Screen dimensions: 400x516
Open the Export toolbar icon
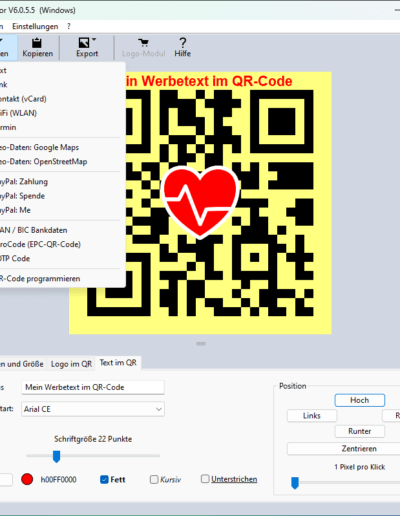(x=84, y=43)
